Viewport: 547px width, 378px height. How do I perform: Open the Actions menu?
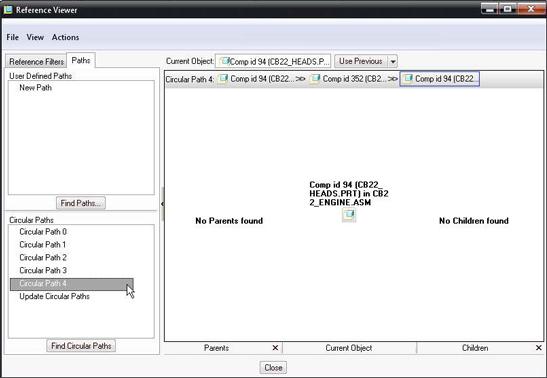[65, 37]
